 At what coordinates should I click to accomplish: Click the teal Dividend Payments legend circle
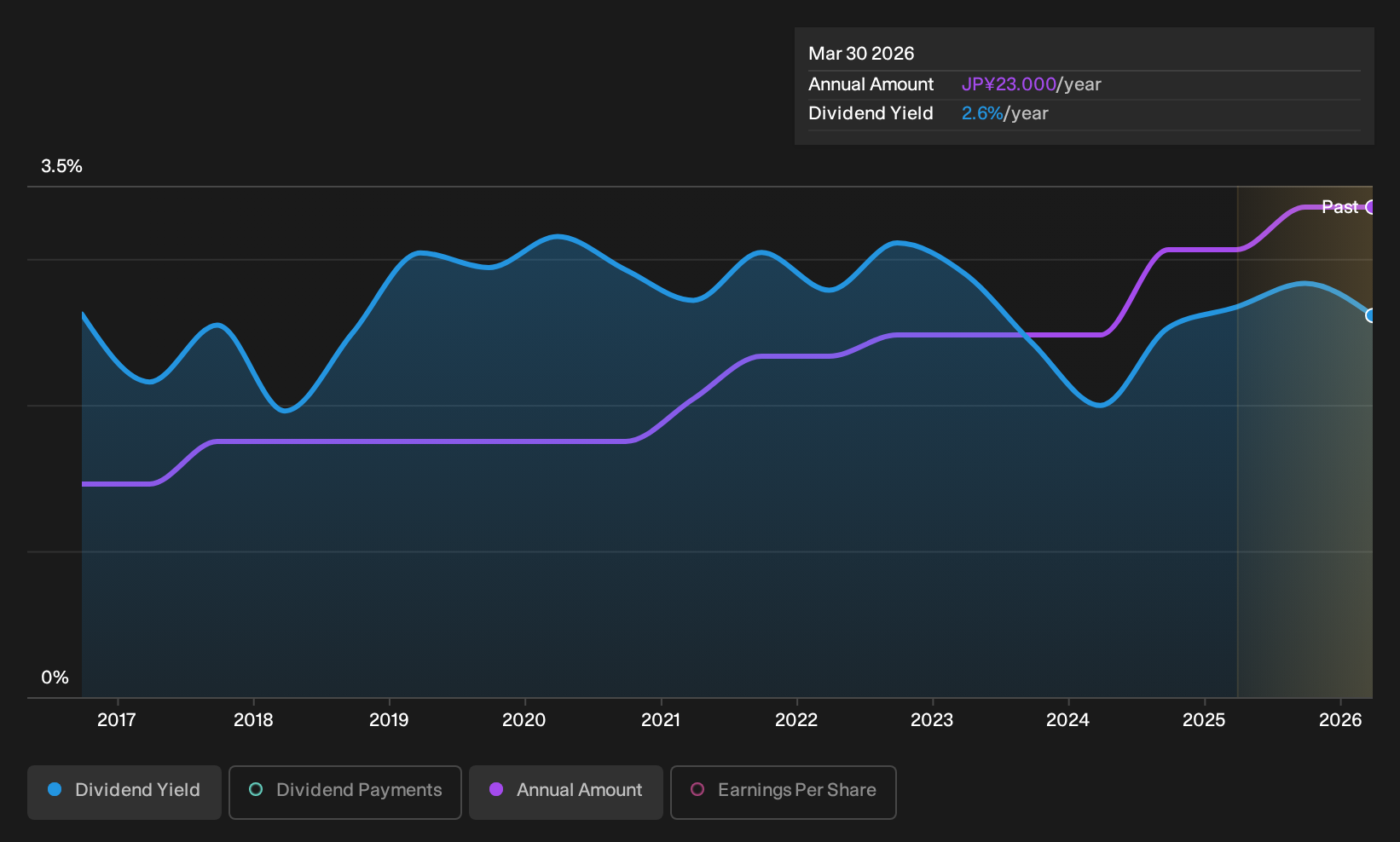pyautogui.click(x=256, y=789)
